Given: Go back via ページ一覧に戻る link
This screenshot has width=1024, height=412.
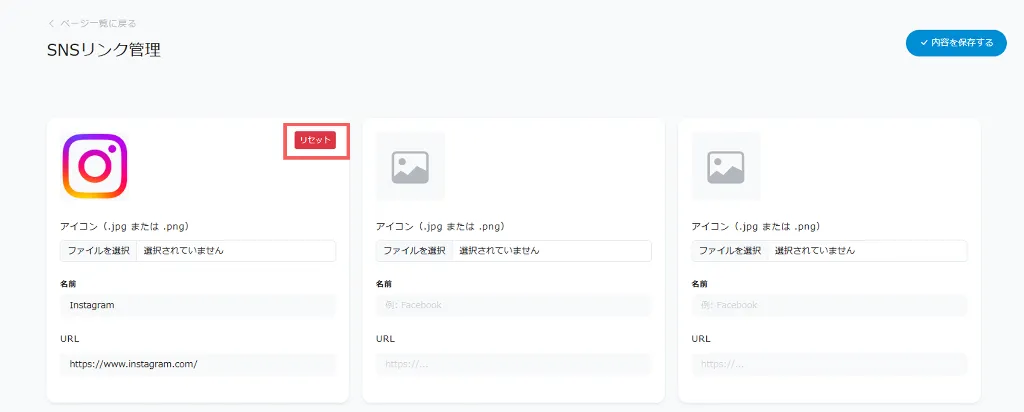Looking at the screenshot, I should pyautogui.click(x=96, y=23).
